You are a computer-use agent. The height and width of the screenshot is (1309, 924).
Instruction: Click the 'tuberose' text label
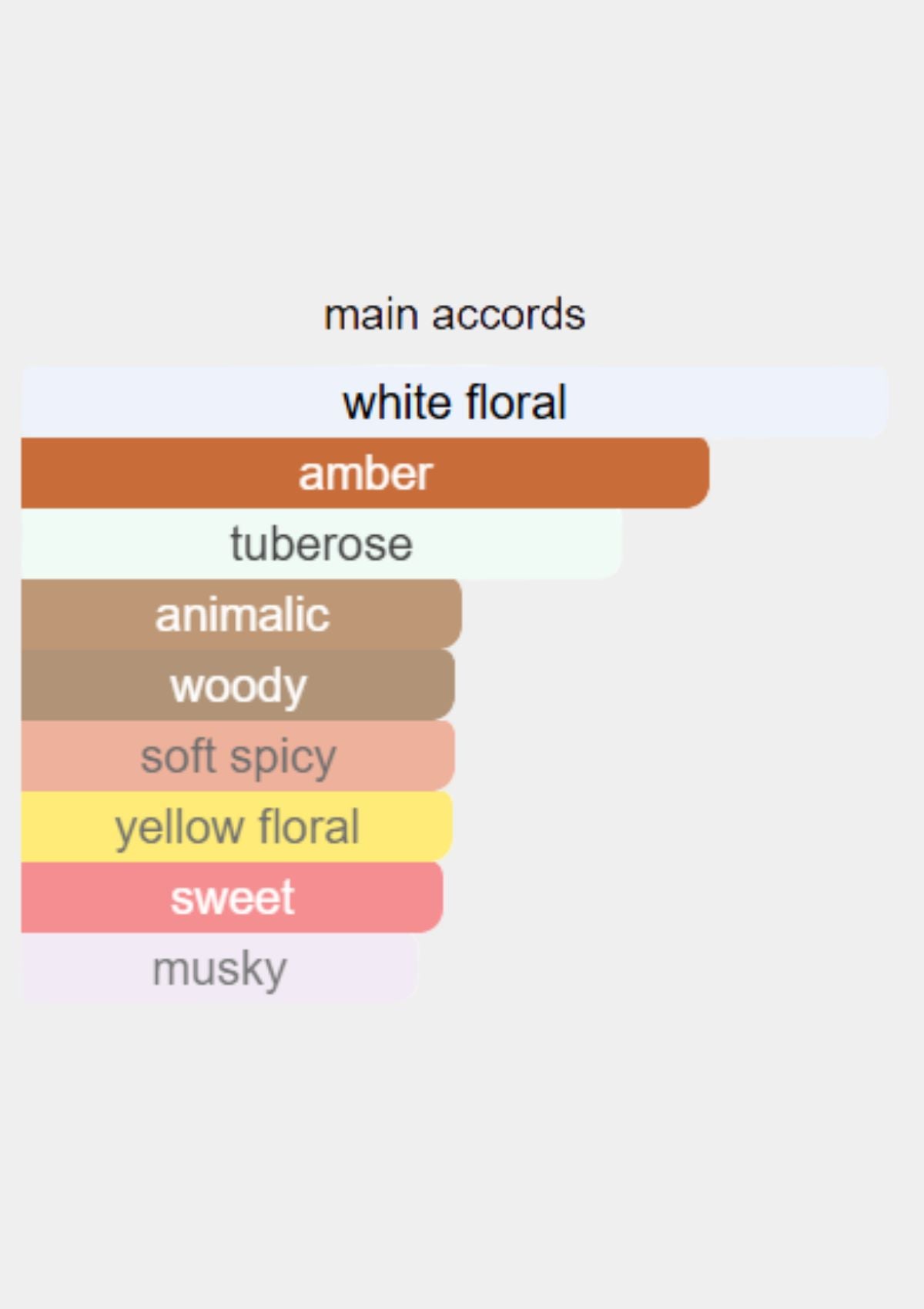tap(321, 544)
